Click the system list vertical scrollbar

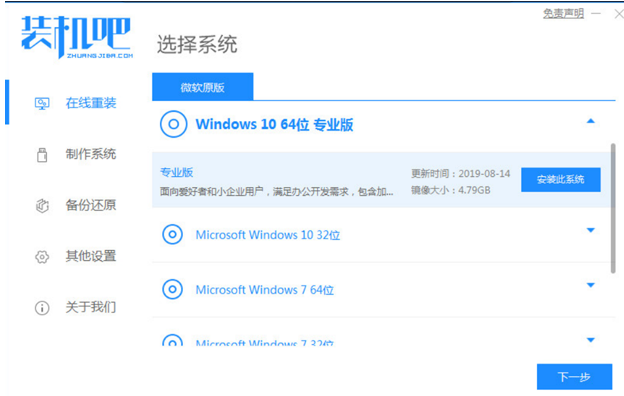[613, 209]
